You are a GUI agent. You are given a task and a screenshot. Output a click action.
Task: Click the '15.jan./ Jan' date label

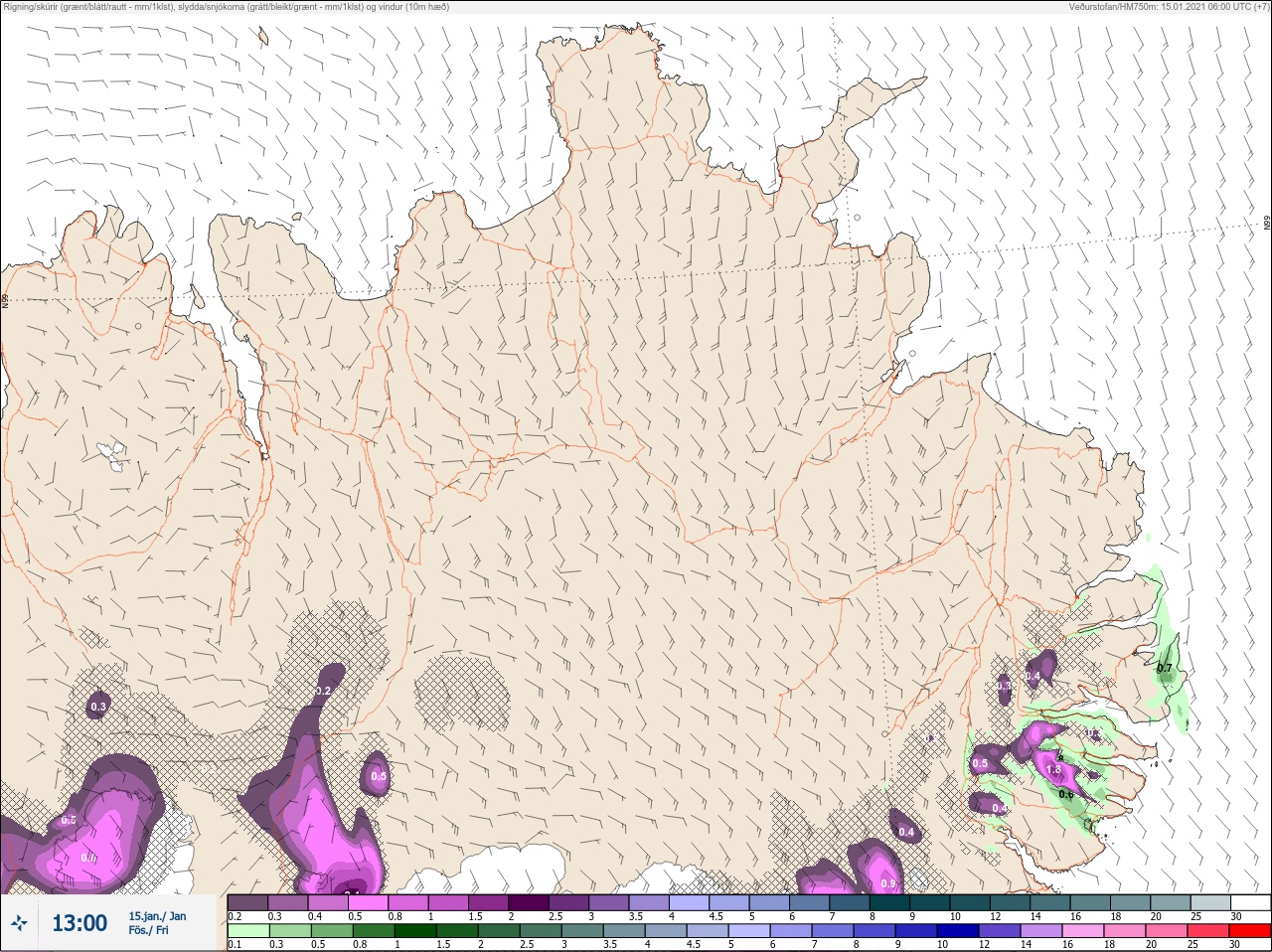pyautogui.click(x=157, y=916)
